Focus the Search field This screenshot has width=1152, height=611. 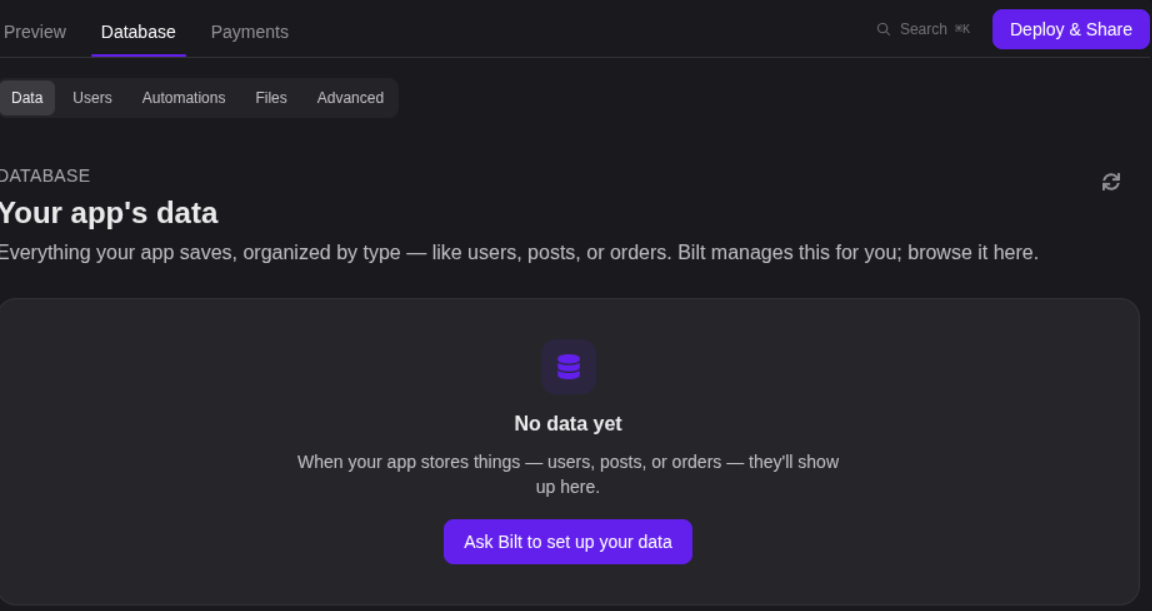[x=924, y=29]
